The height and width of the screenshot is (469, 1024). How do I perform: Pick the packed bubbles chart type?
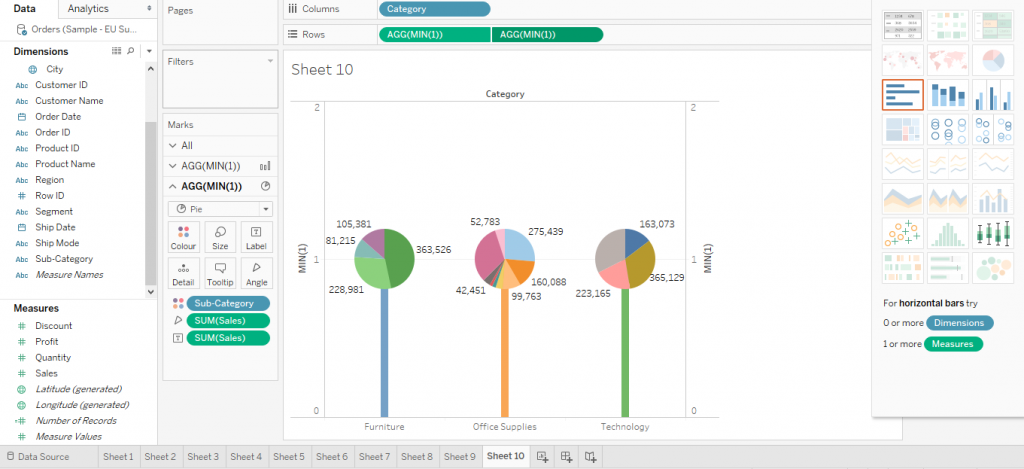pos(993,268)
